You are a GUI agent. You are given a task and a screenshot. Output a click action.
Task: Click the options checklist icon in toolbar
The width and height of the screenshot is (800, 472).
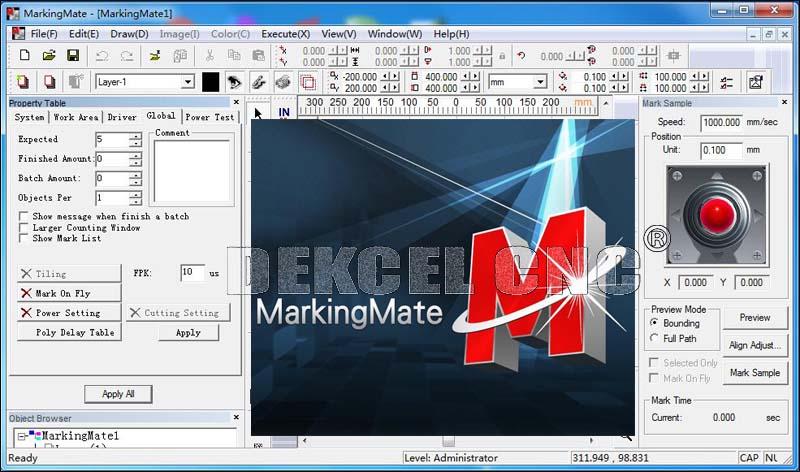(727, 82)
